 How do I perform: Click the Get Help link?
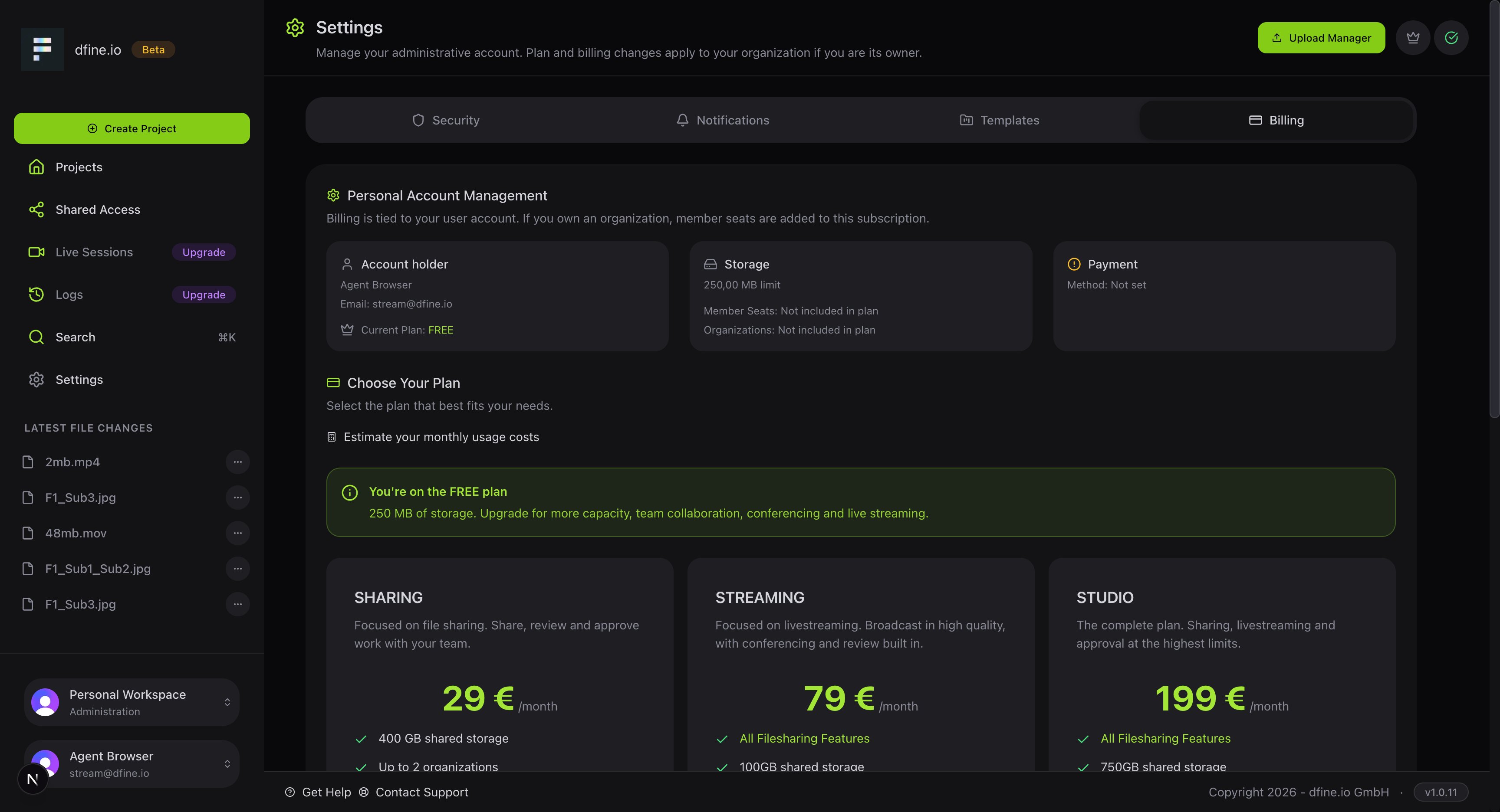318,792
